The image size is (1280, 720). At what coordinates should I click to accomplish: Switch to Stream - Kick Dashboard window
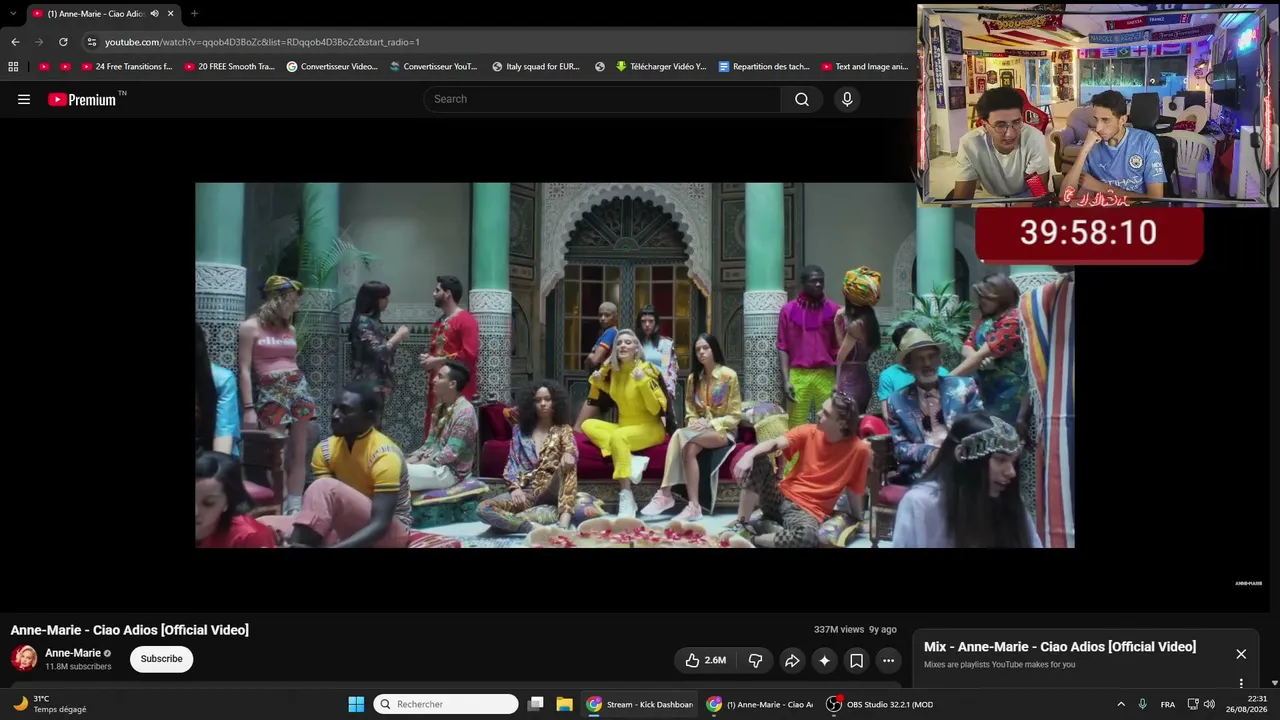640,704
